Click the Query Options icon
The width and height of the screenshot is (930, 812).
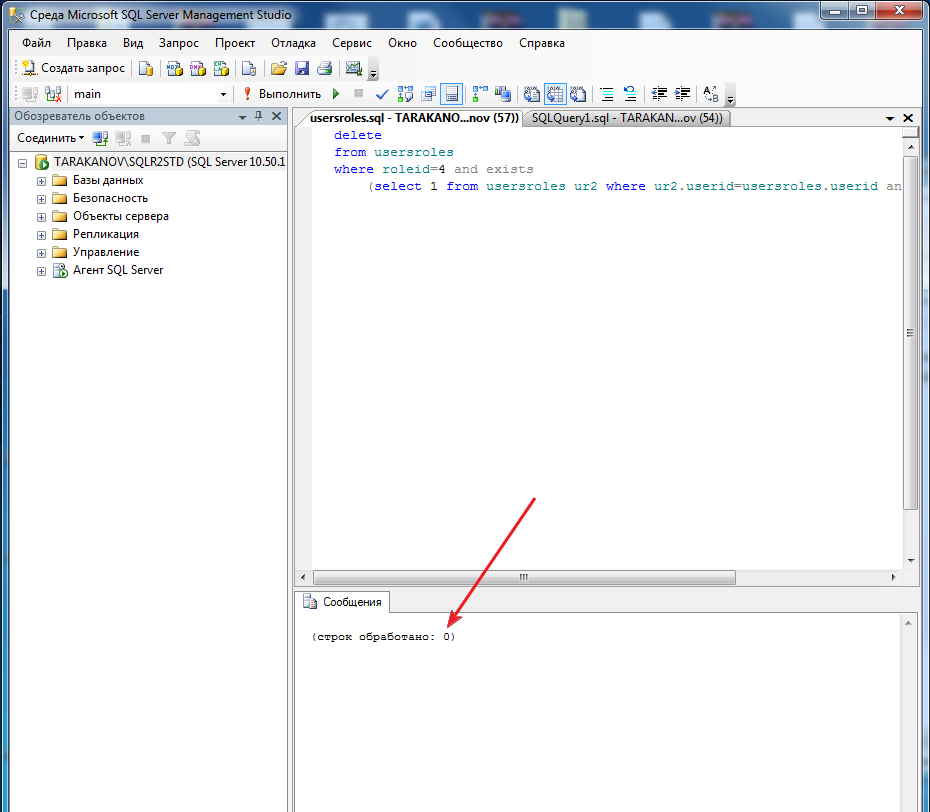point(428,94)
